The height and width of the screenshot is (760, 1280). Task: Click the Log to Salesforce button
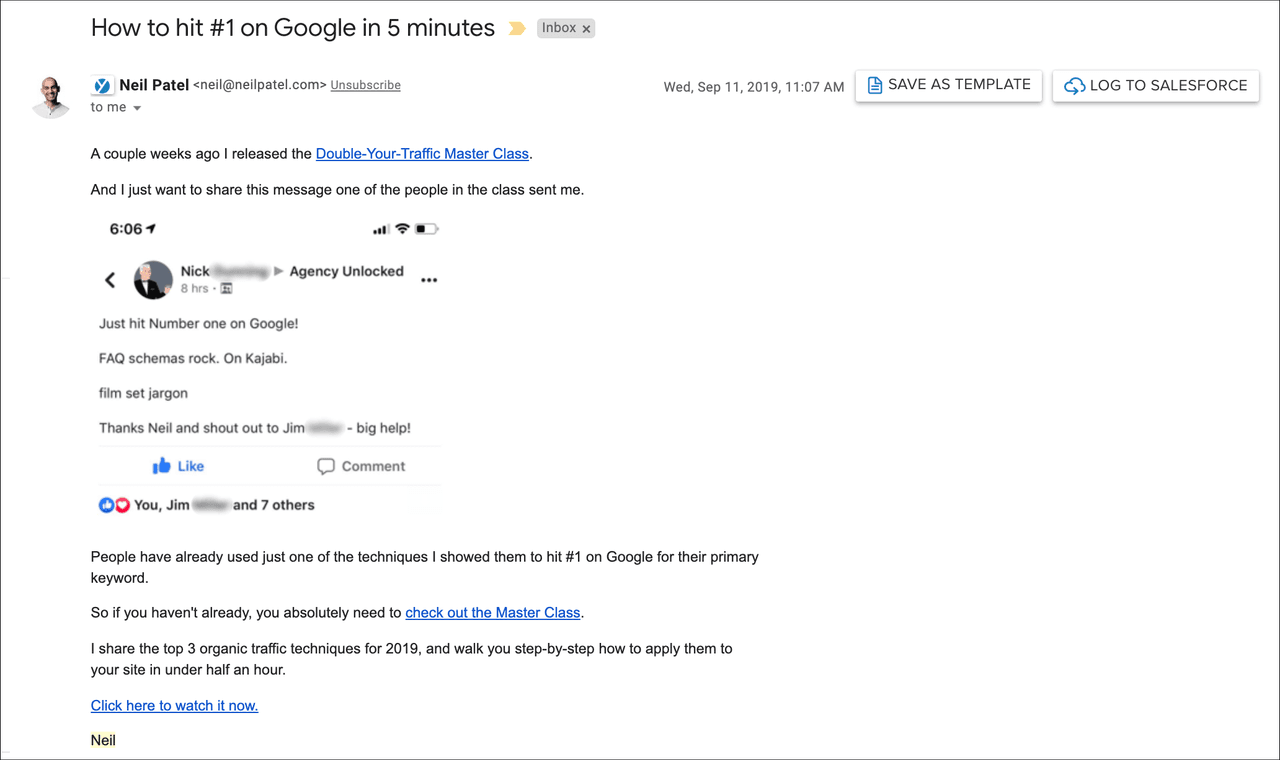[x=1155, y=86]
